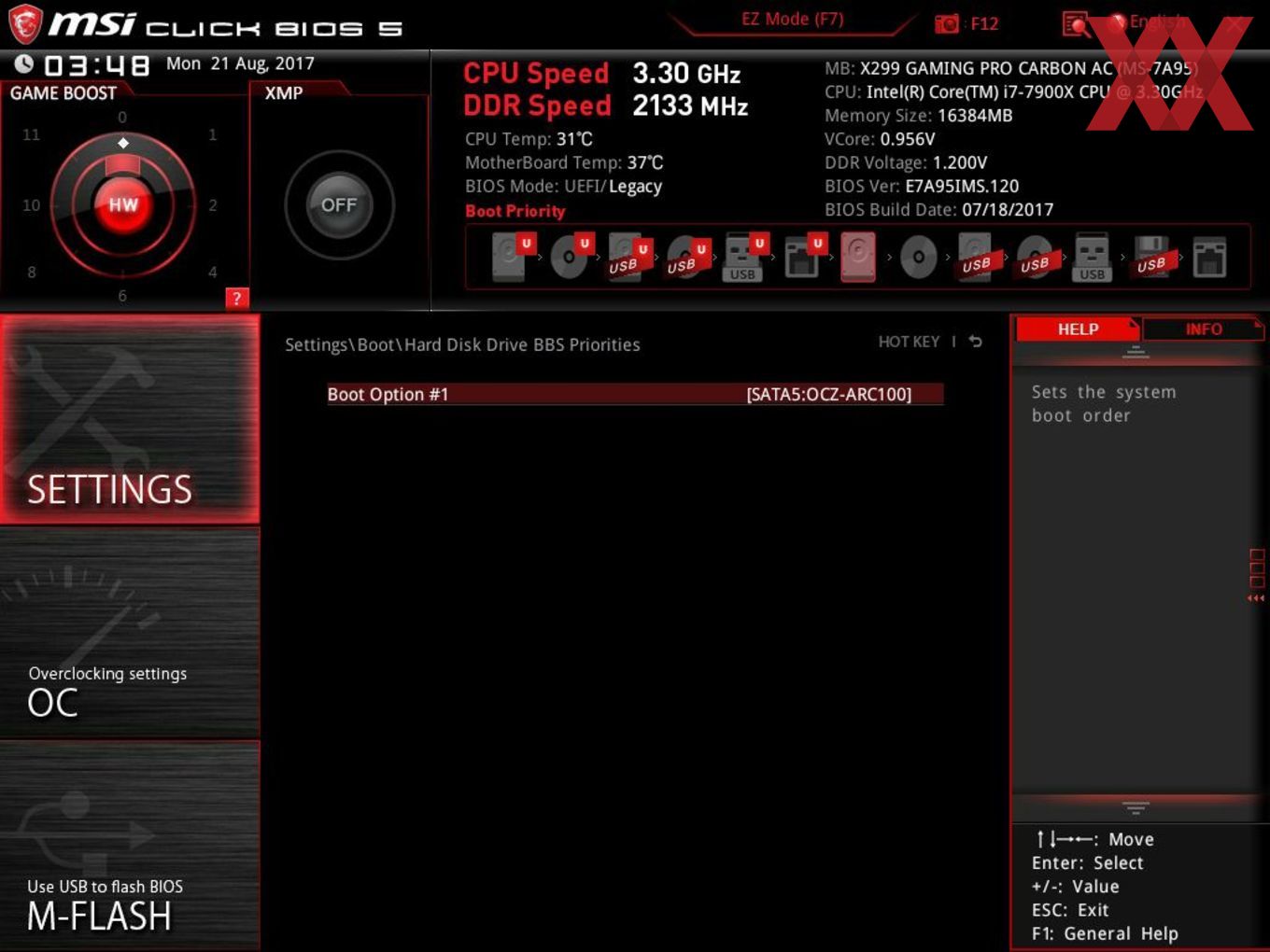Open the SETTINGS section
Image resolution: width=1270 pixels, height=952 pixels.
tap(130, 419)
